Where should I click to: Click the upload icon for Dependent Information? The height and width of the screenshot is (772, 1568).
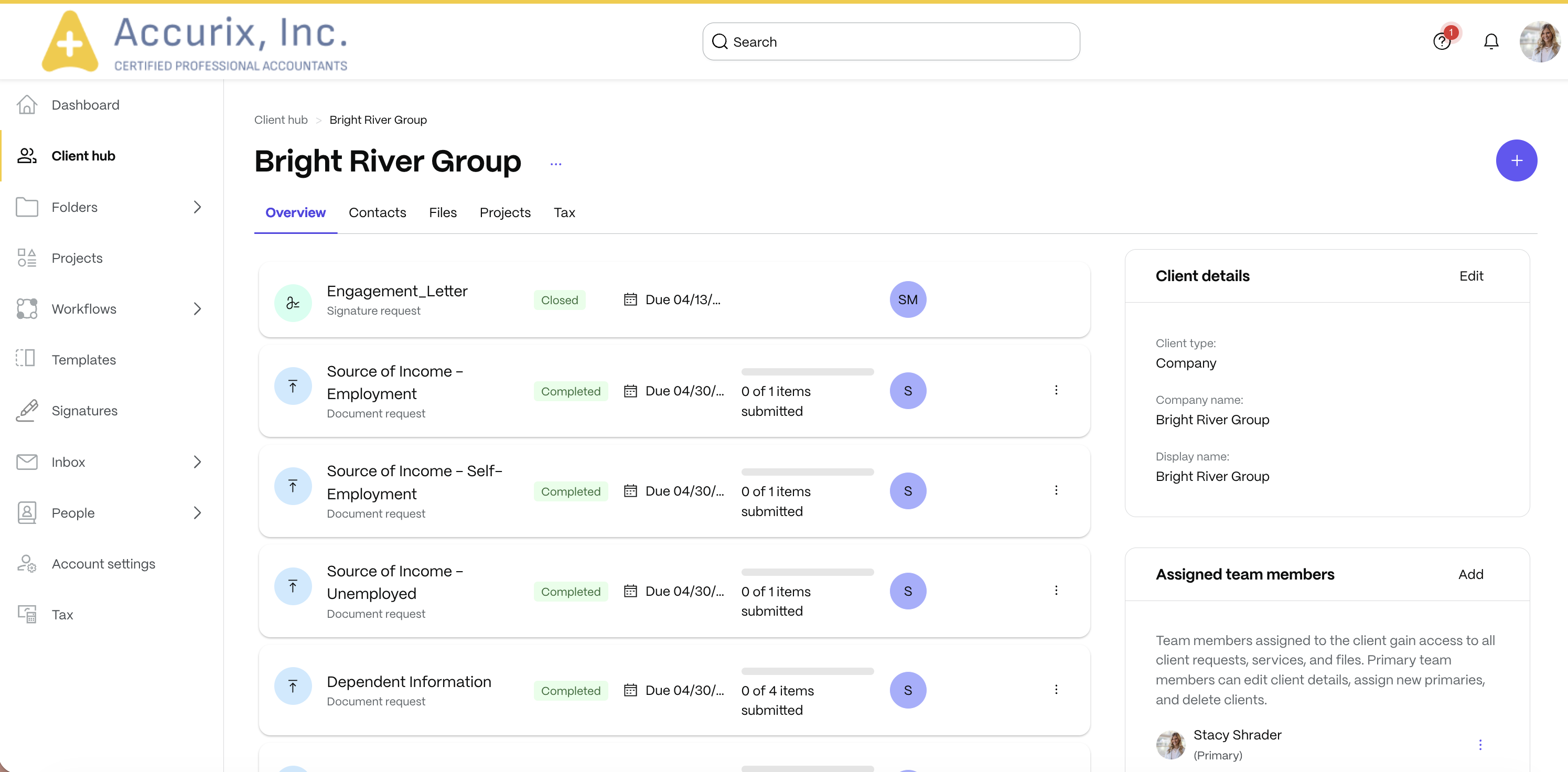[x=293, y=686]
